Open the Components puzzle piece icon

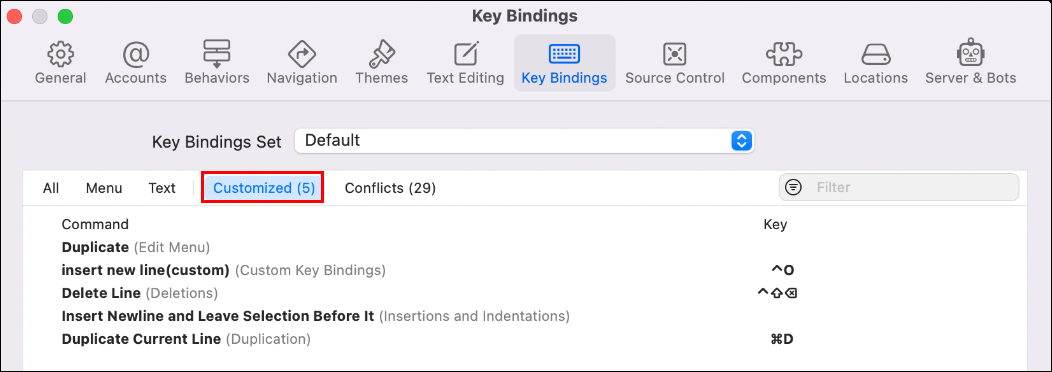[784, 54]
